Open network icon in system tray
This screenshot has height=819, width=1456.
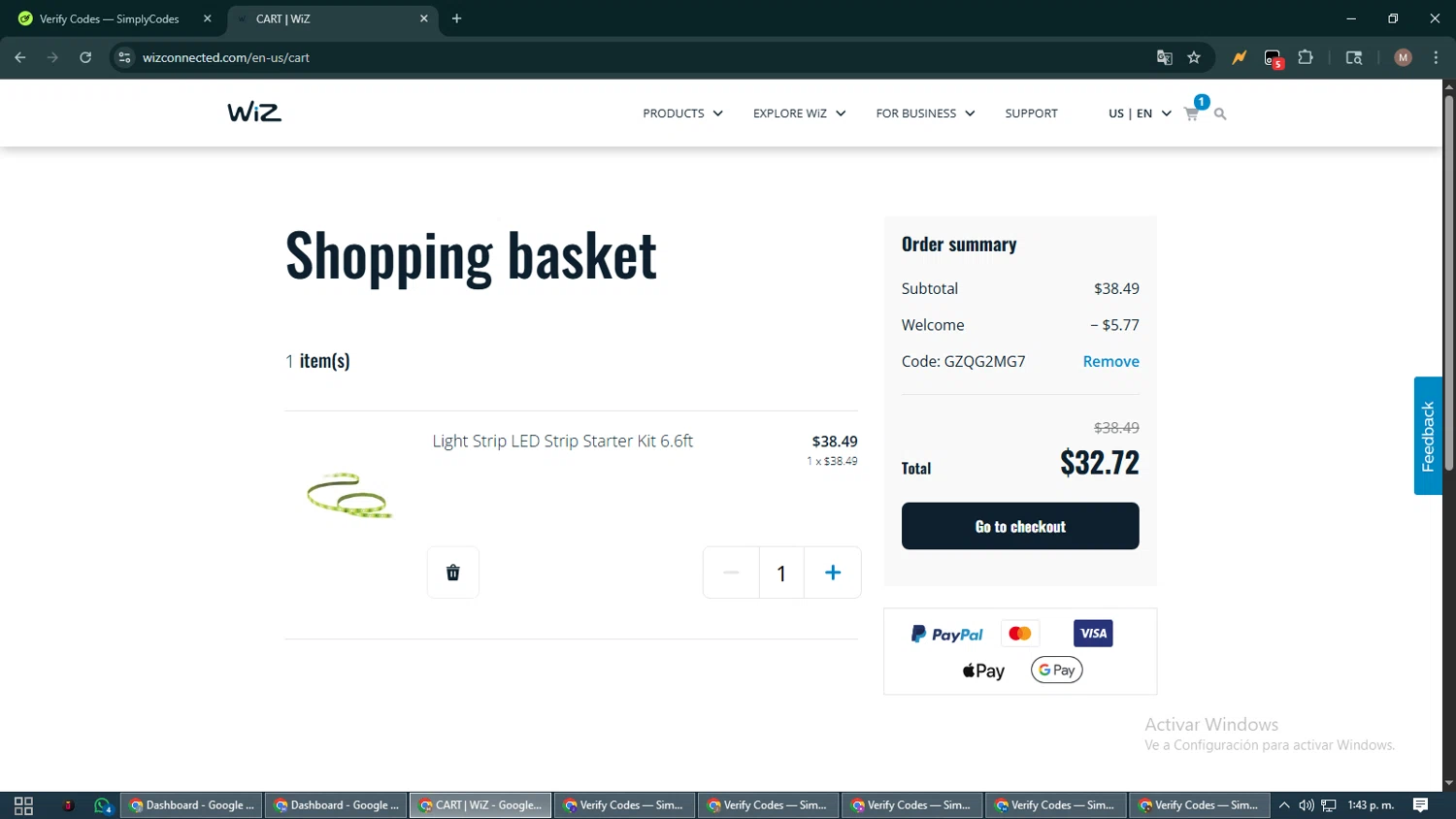(x=1329, y=805)
